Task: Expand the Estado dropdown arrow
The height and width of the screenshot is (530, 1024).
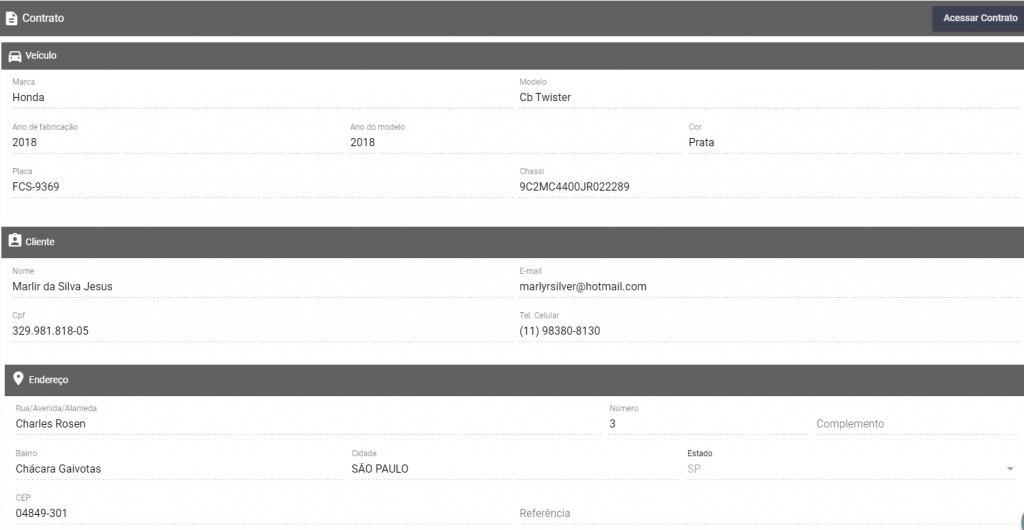Action: 1010,469
